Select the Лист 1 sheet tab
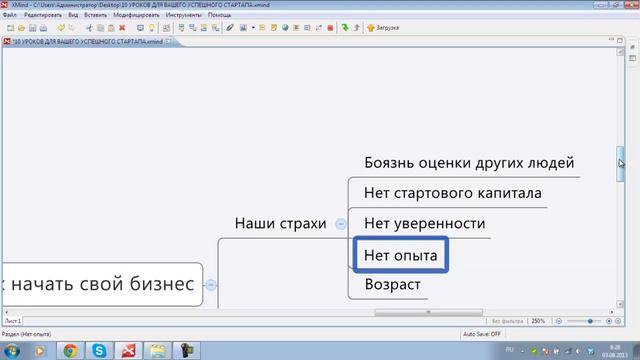 [x=13, y=321]
